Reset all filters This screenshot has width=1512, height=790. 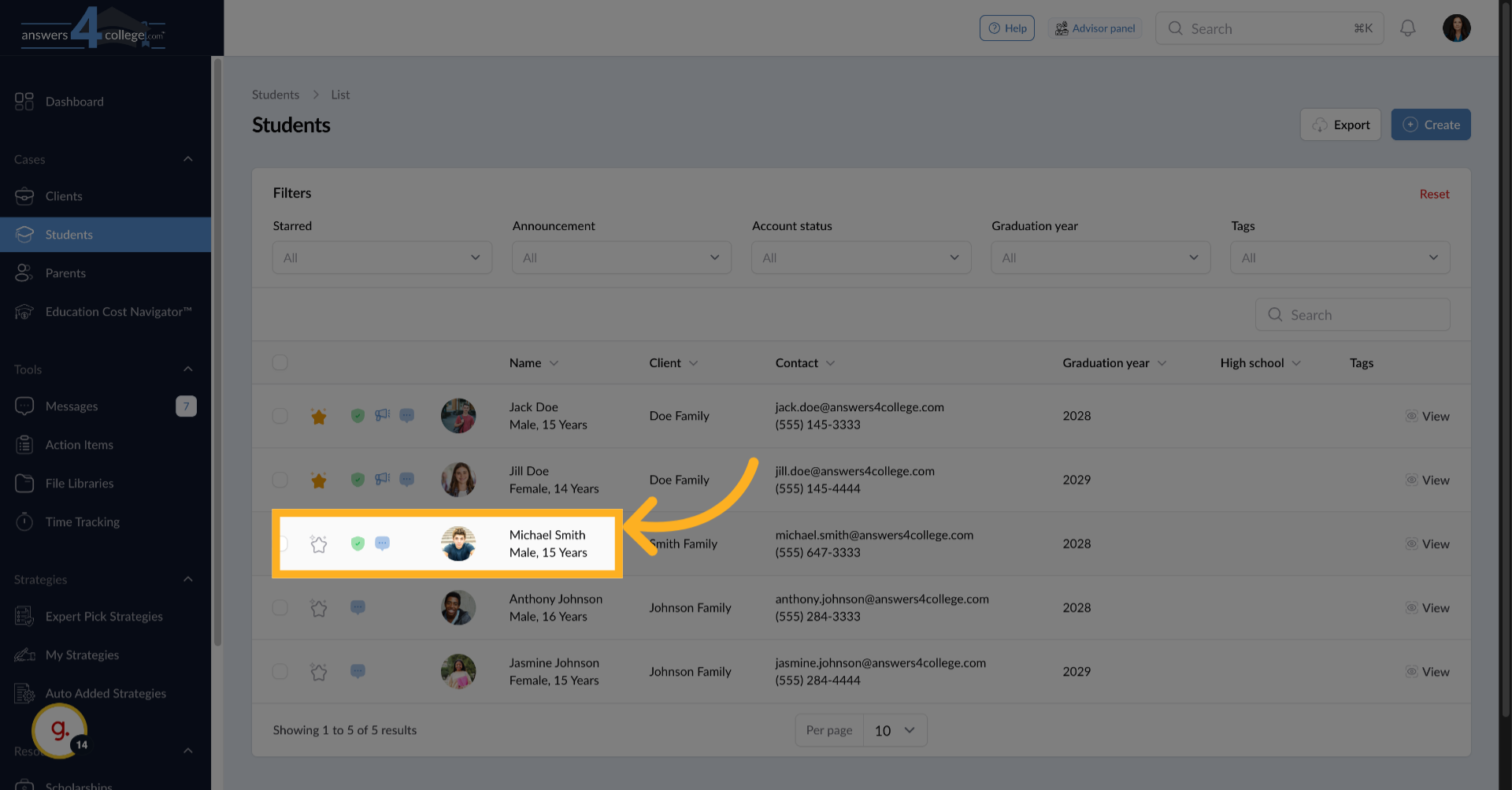(1433, 194)
